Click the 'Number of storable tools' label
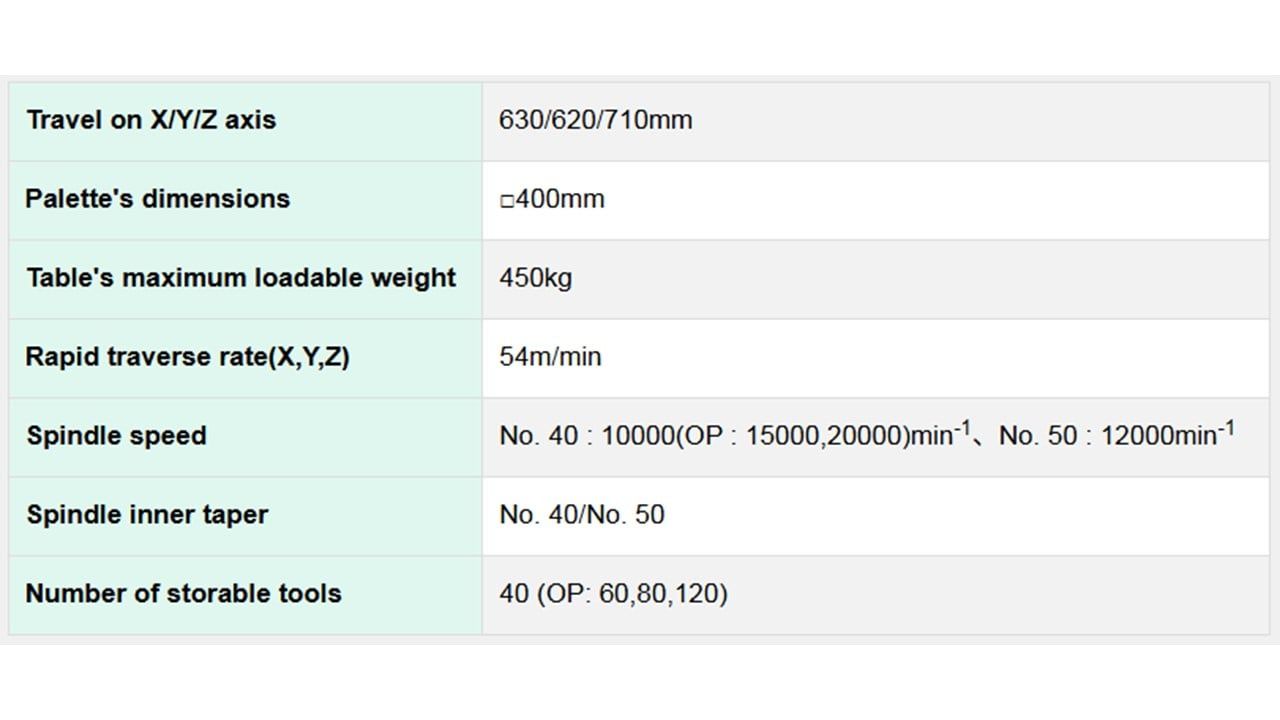Screen dimensions: 1280x720 [x=183, y=594]
